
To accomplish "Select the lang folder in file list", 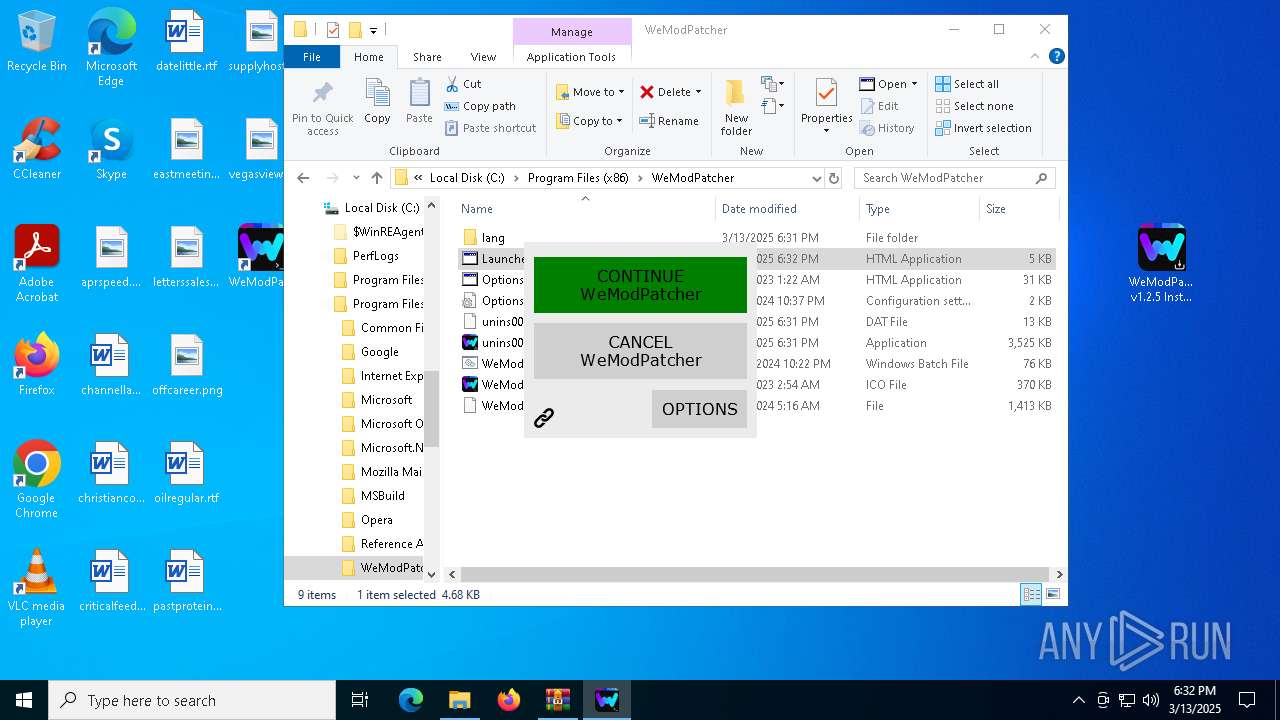I will [493, 238].
